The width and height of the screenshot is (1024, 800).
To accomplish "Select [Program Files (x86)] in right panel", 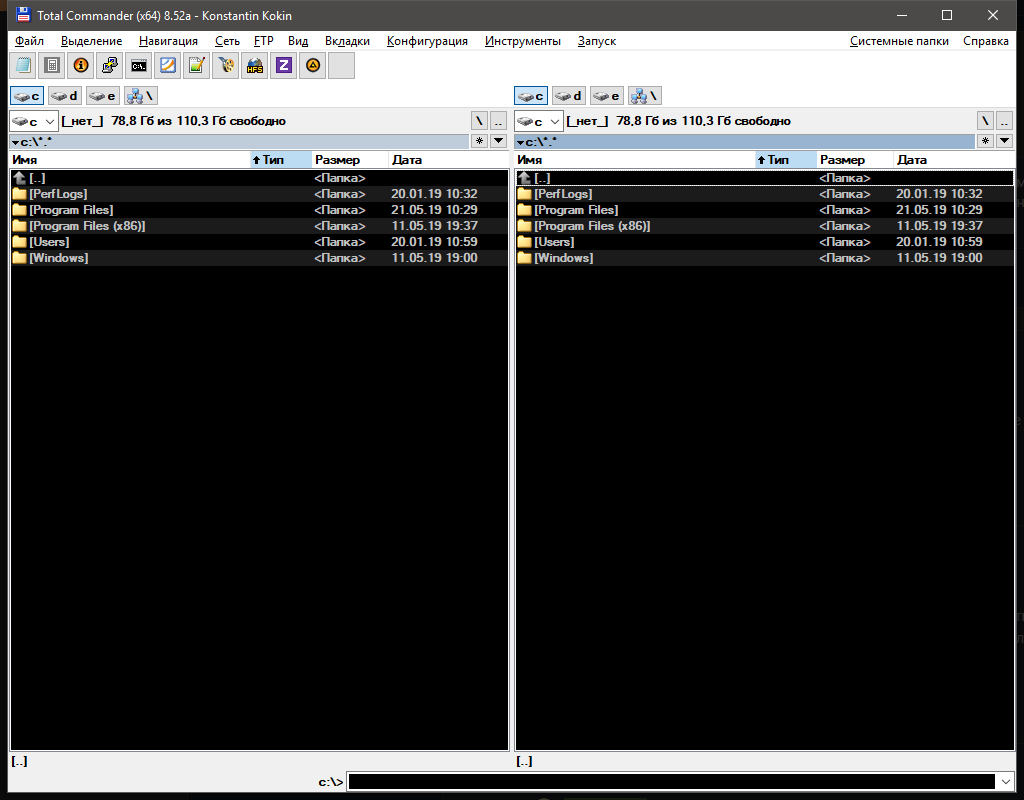I will point(765,226).
